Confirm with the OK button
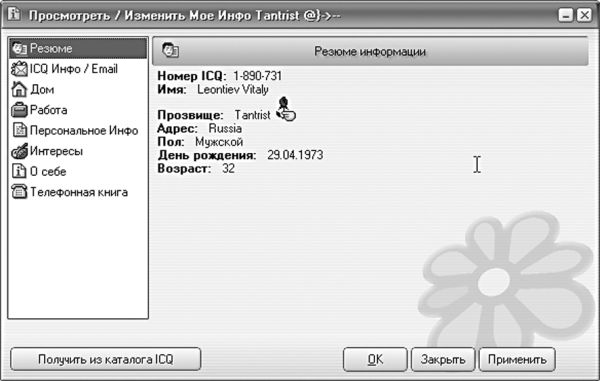600x381 pixels. pos(375,359)
